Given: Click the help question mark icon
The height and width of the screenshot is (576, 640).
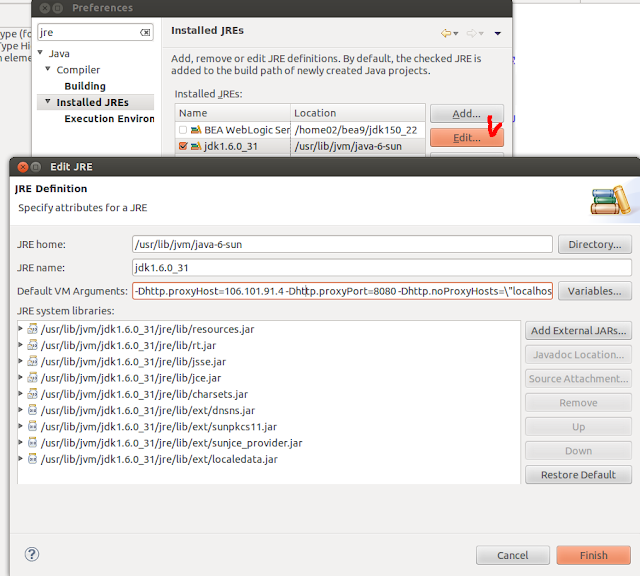Looking at the screenshot, I should tap(32, 554).
